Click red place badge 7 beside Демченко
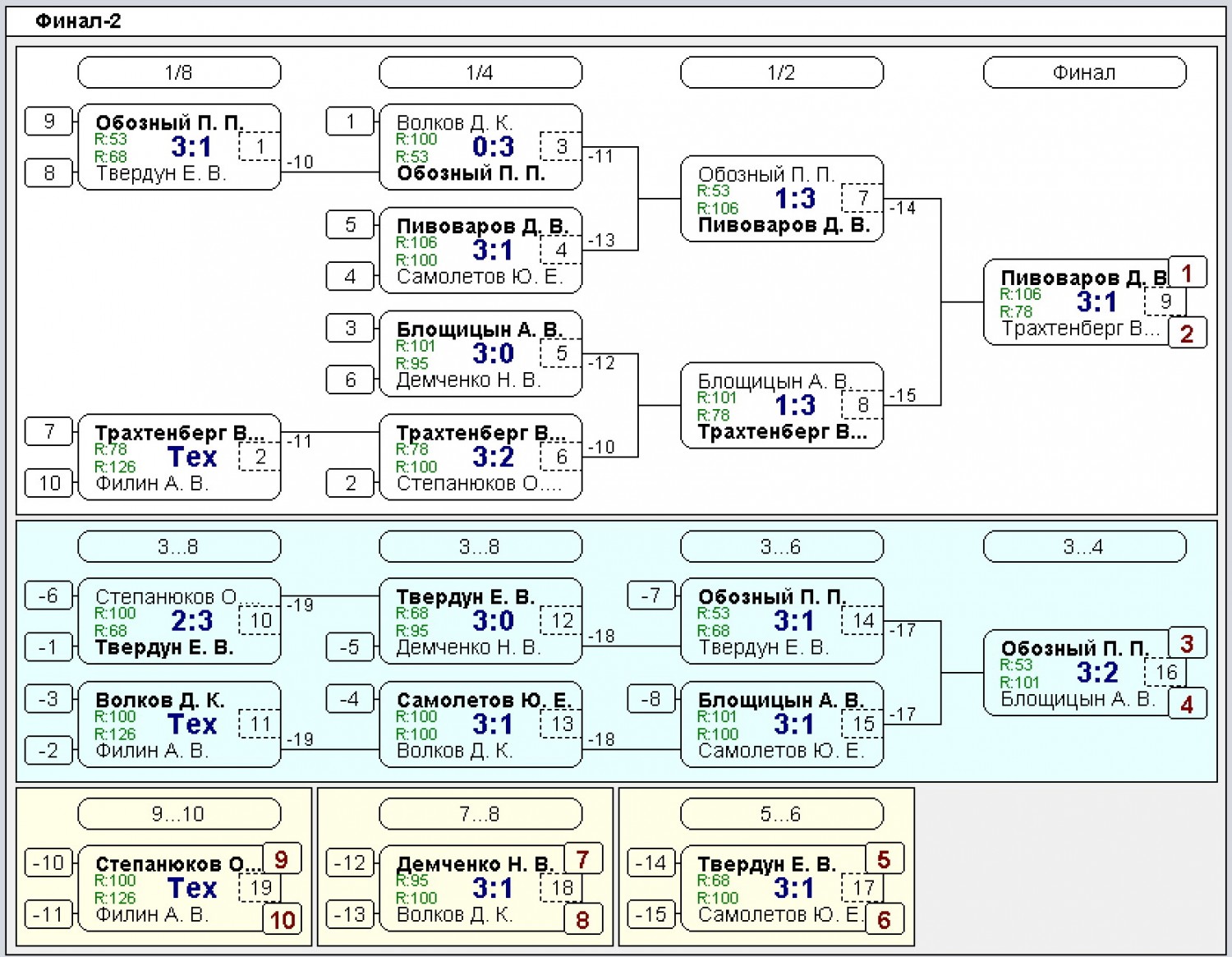 point(583,859)
